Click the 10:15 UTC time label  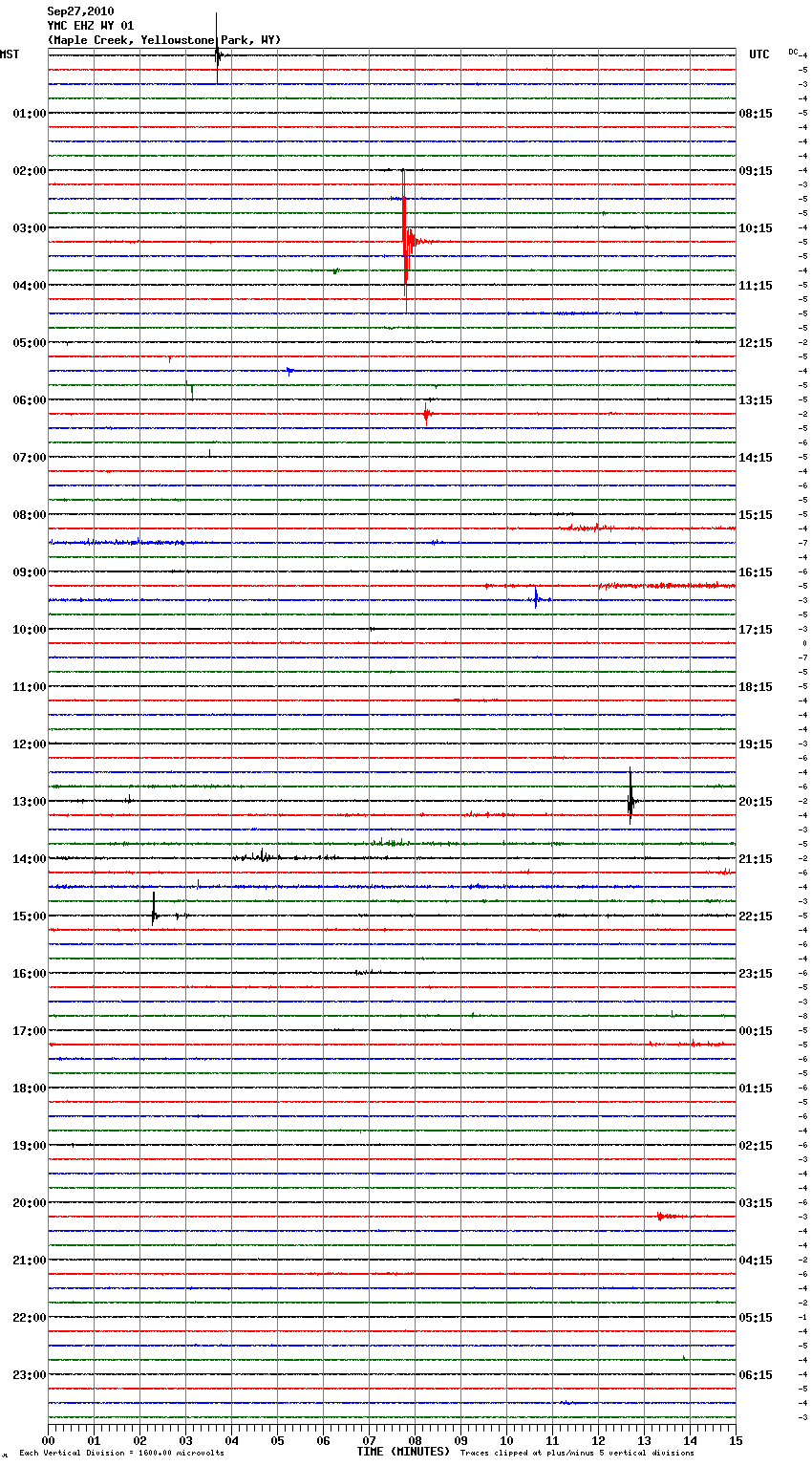(756, 228)
